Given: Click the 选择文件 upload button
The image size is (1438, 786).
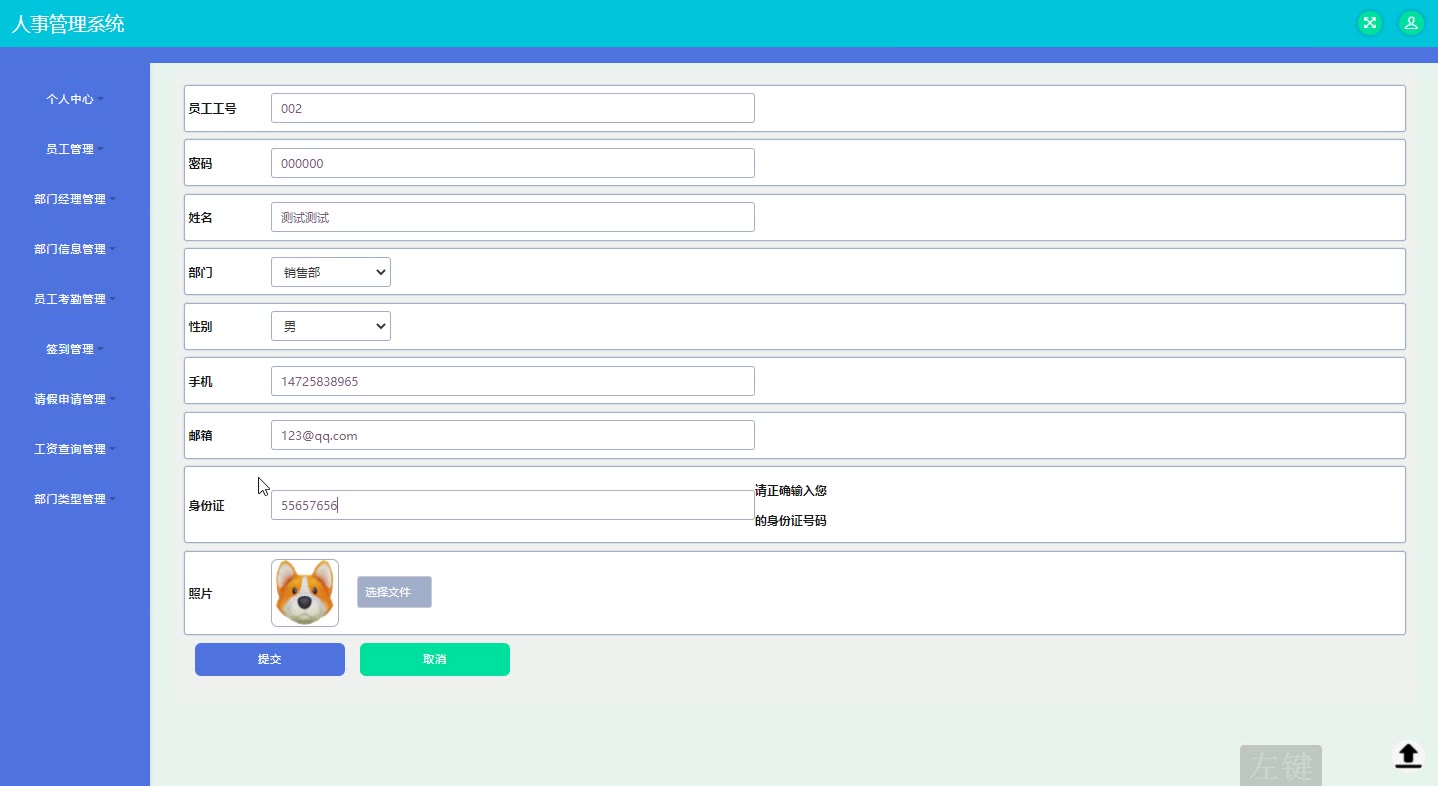Looking at the screenshot, I should 394,592.
